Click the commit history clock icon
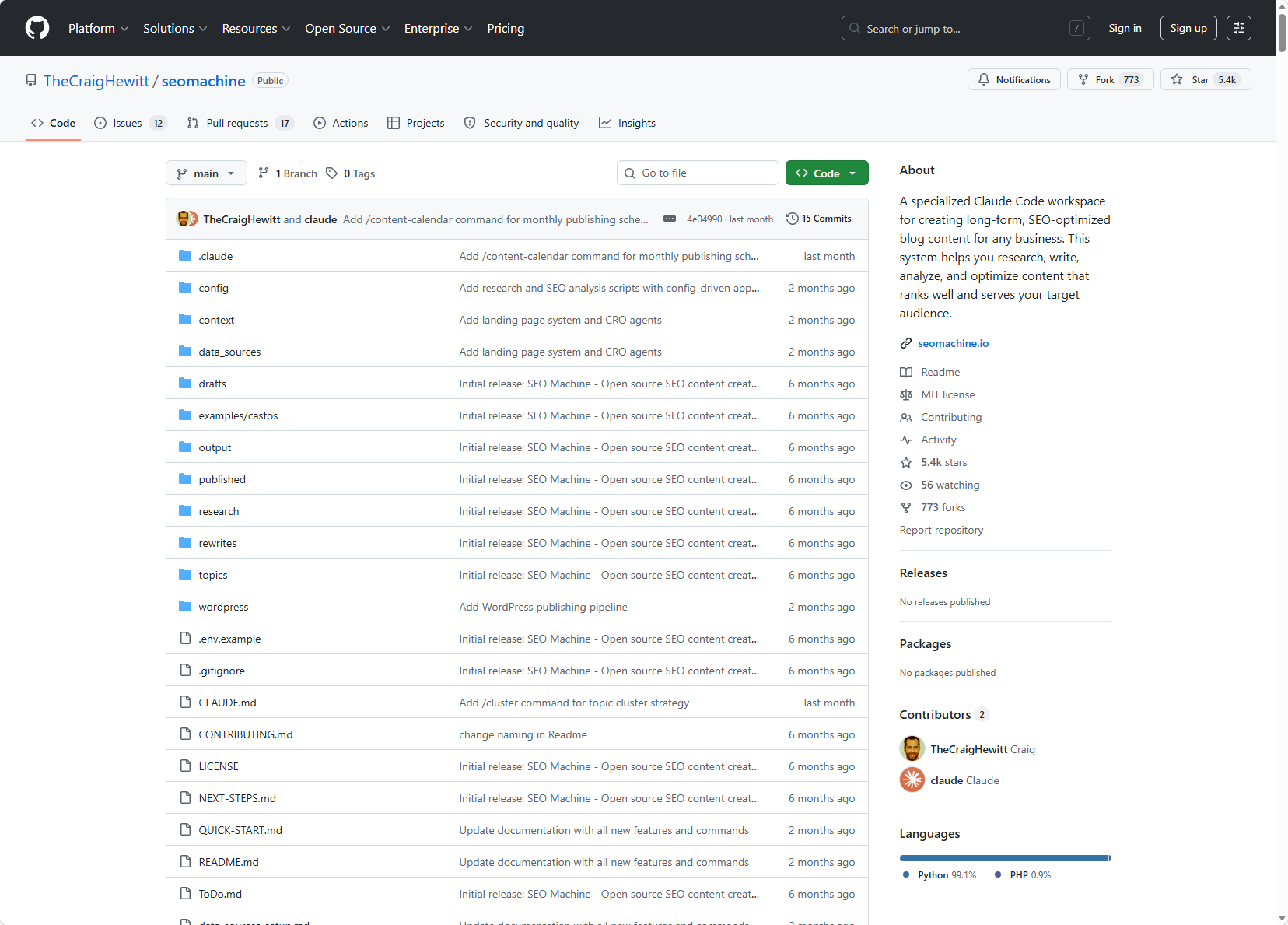This screenshot has height=925, width=1288. [x=793, y=219]
